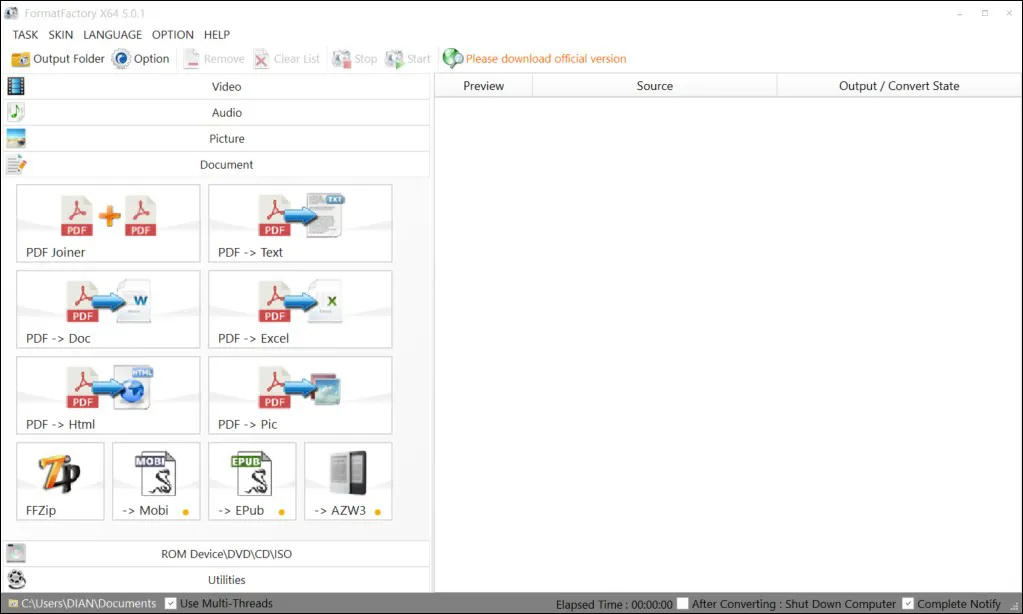The width and height of the screenshot is (1023, 614).
Task: Select the PDF to Text converter
Action: point(299,222)
